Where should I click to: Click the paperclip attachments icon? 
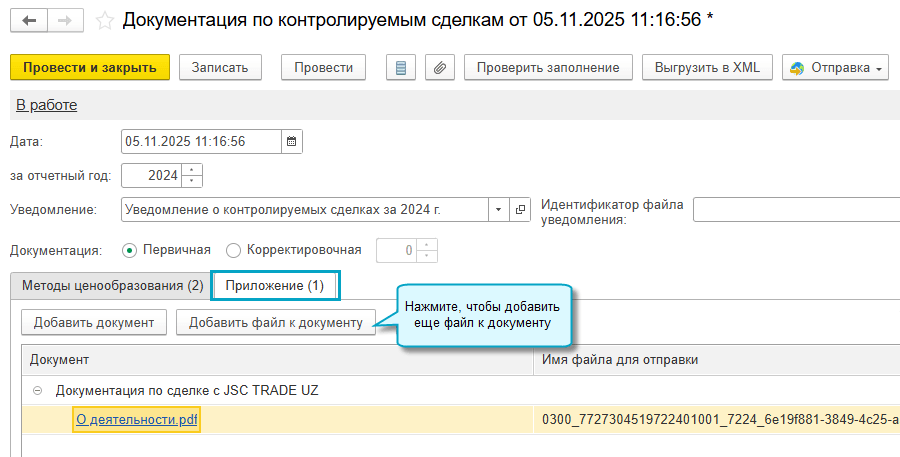[440, 68]
